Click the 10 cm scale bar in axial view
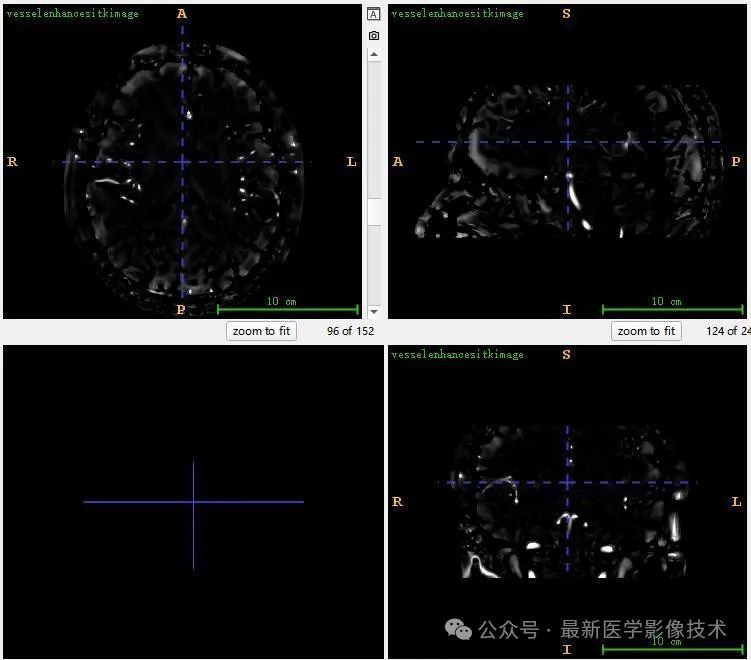This screenshot has height=660, width=751. pos(288,309)
